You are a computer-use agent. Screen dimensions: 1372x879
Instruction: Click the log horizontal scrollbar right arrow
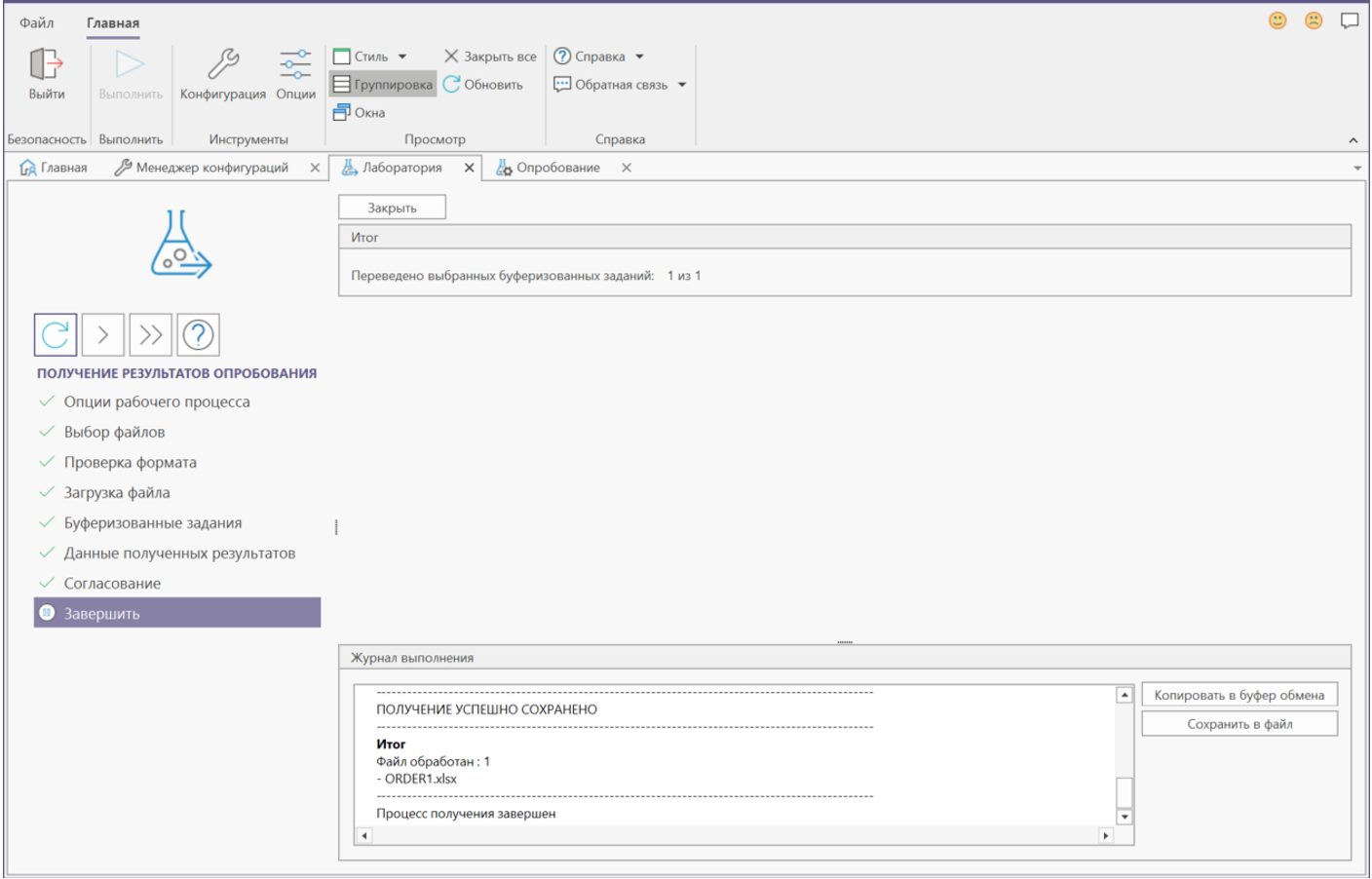click(1105, 835)
